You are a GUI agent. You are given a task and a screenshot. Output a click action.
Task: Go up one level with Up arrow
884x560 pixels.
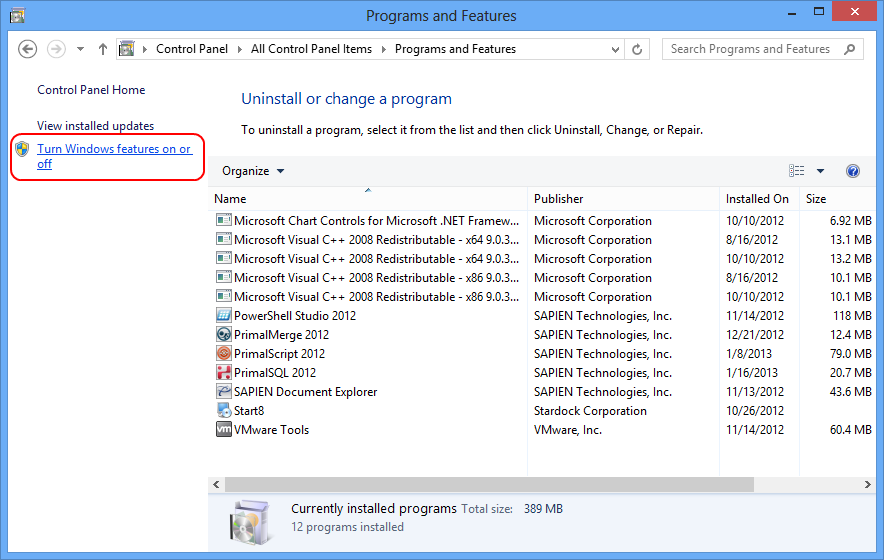(103, 49)
